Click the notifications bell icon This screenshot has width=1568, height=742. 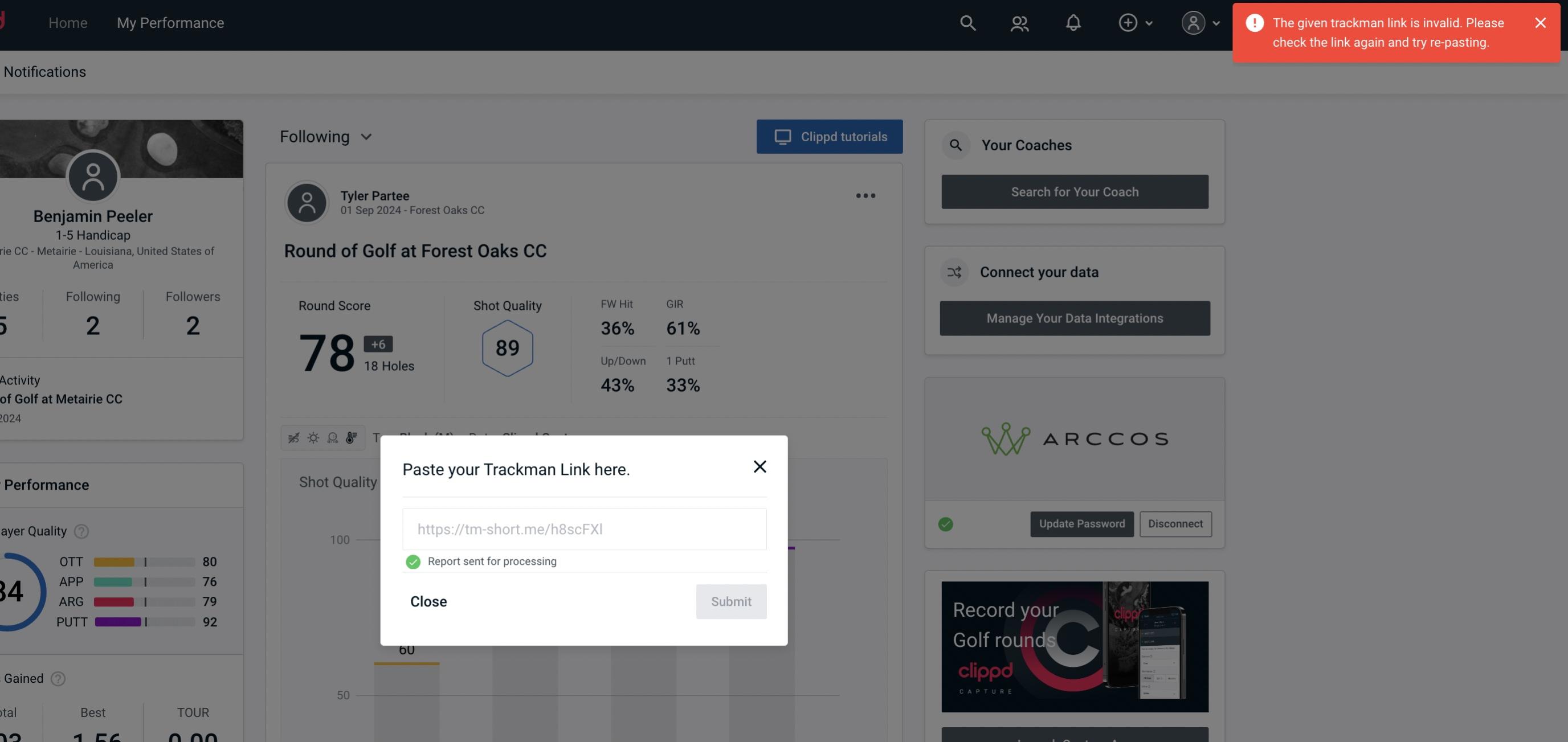point(1074,22)
